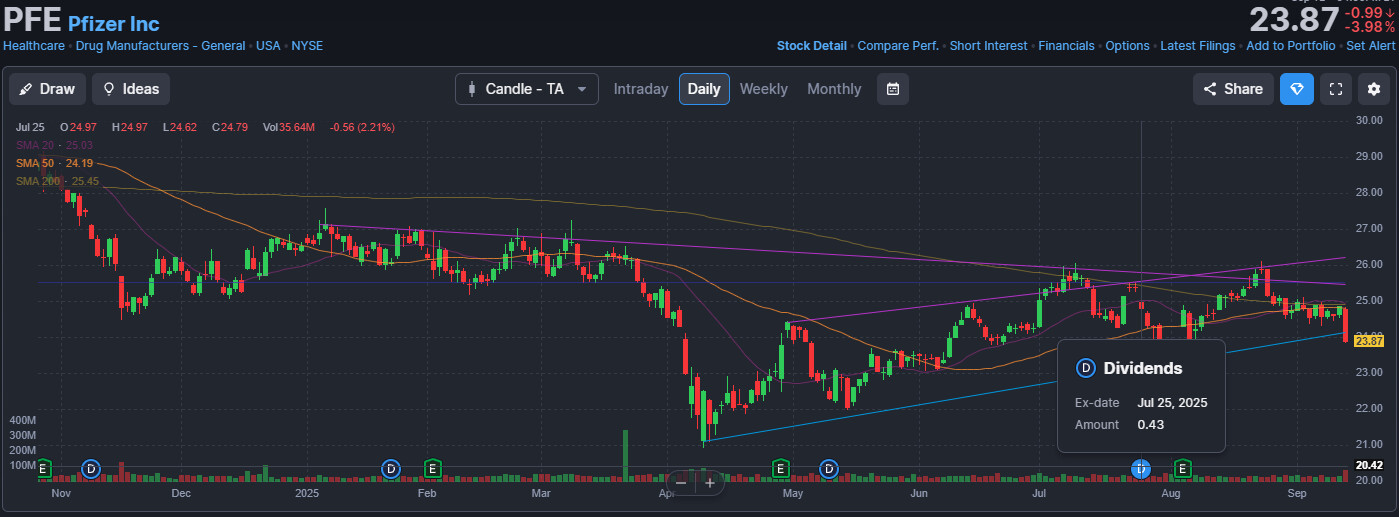The width and height of the screenshot is (1399, 517).
Task: Click the PFE ticker symbol
Action: point(32,20)
